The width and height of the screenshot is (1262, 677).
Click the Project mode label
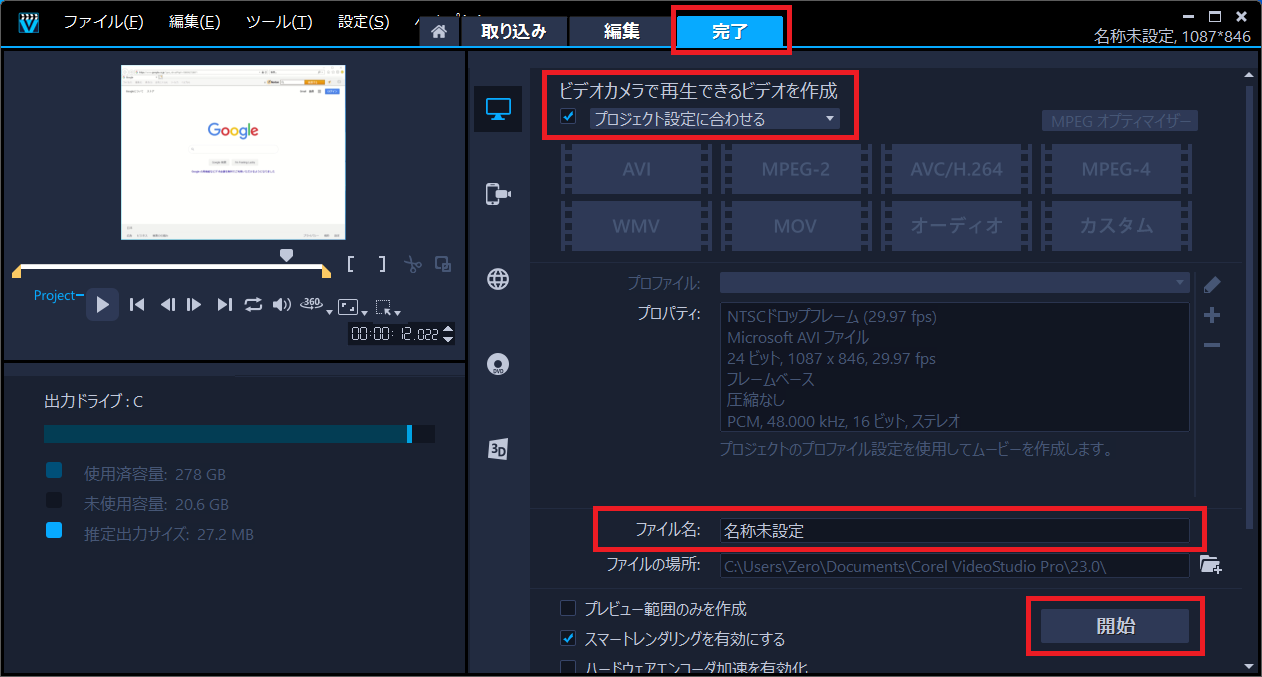coord(54,295)
